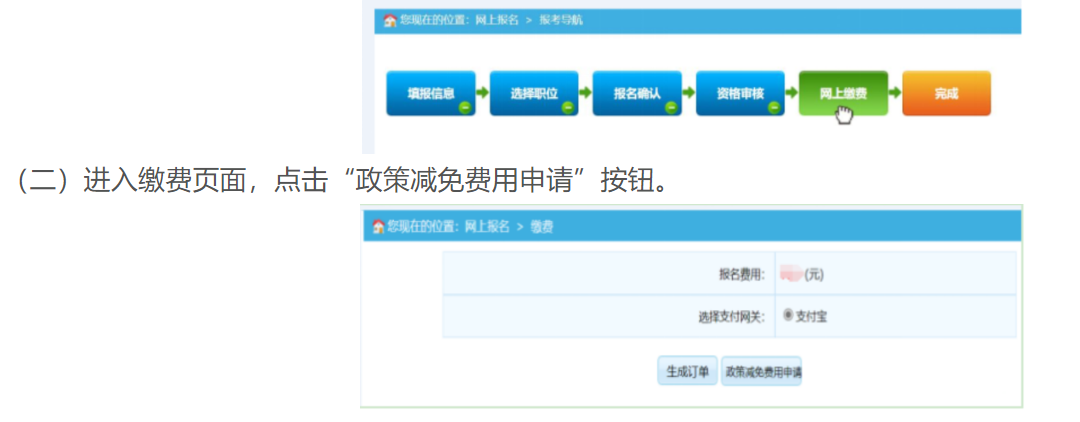This screenshot has width=1080, height=422.
Task: Click the home icon in the 报考导航 breadcrumb
Action: pos(390,21)
